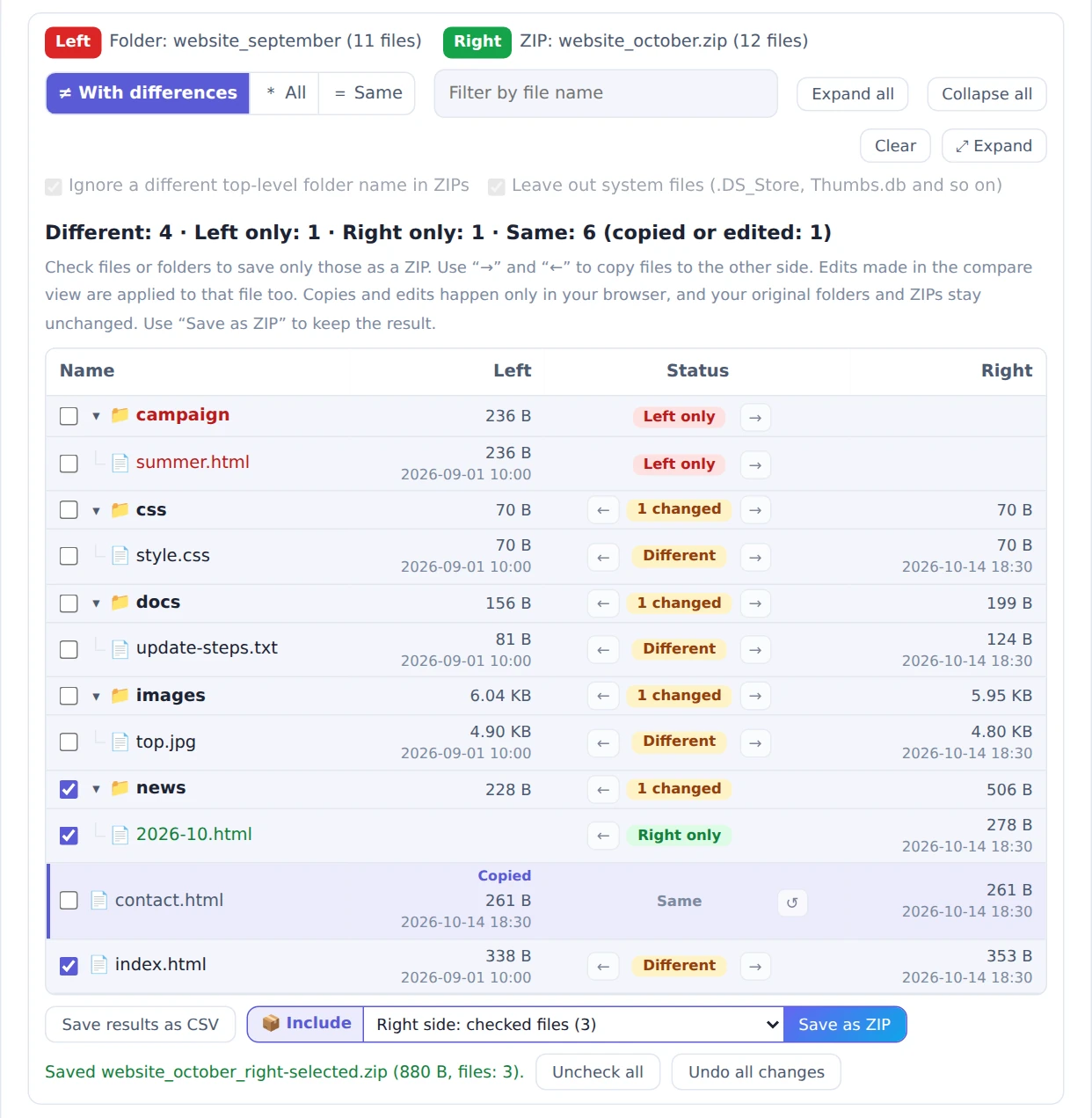Screen dimensions: 1092x1118
Task: Check the update-steps.txt checkbox
Action: coord(69,649)
